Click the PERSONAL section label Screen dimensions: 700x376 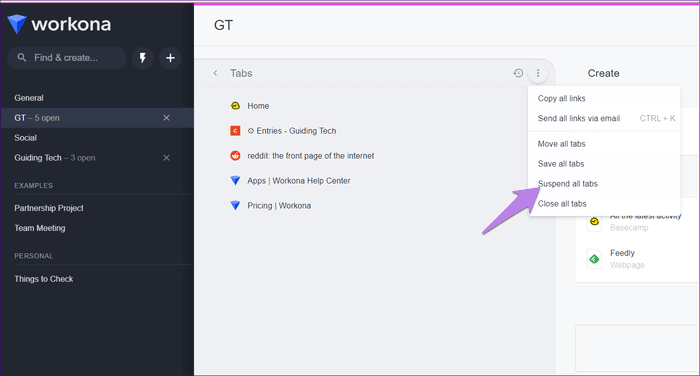pos(33,256)
